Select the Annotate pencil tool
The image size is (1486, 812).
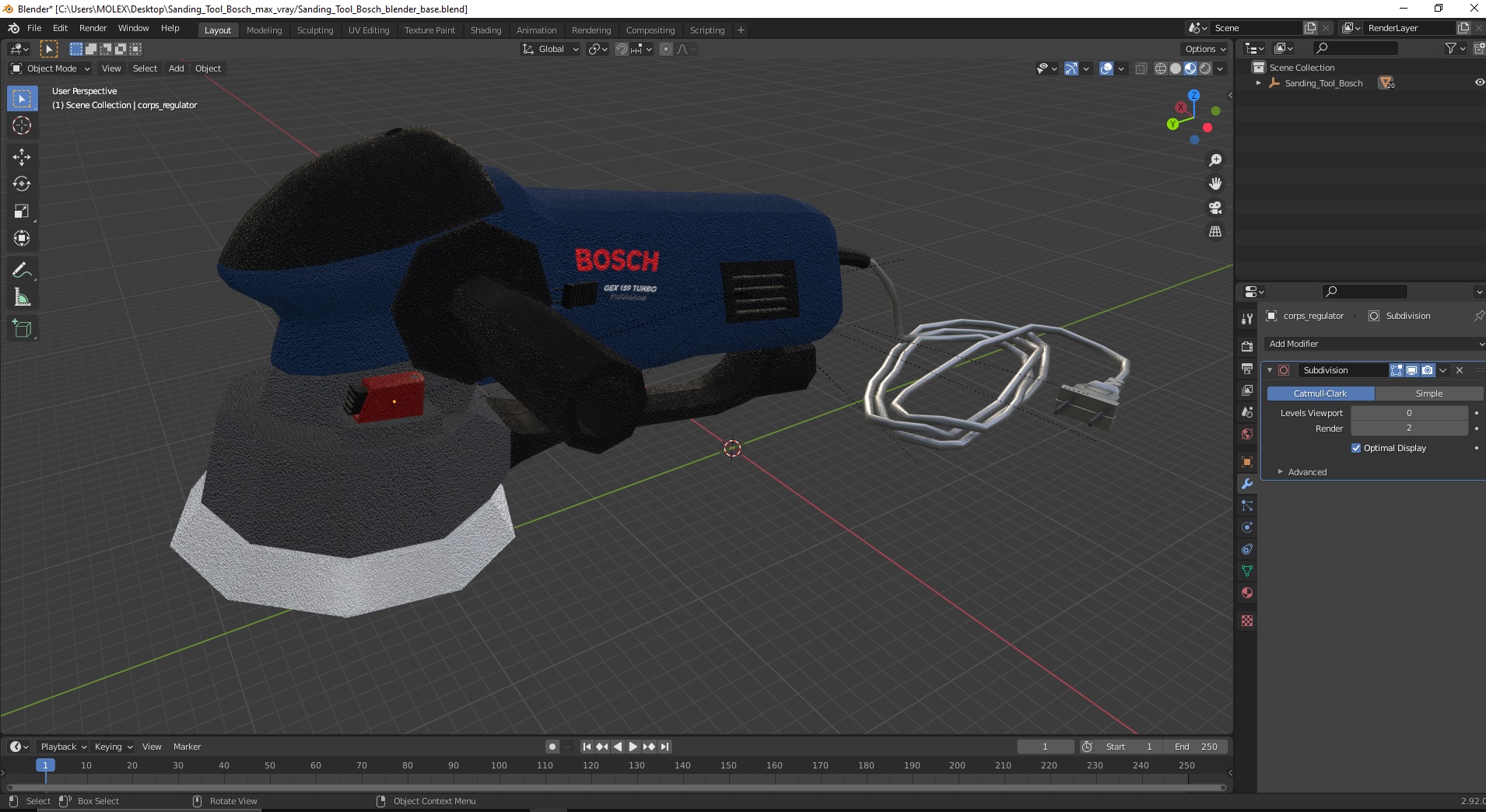(22, 271)
